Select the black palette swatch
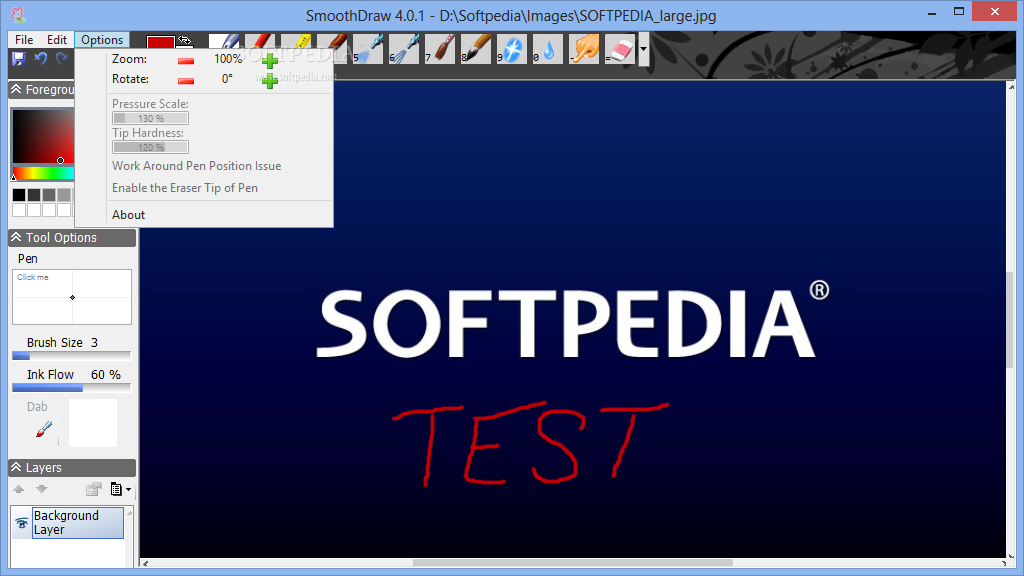The image size is (1024, 576). tap(19, 195)
